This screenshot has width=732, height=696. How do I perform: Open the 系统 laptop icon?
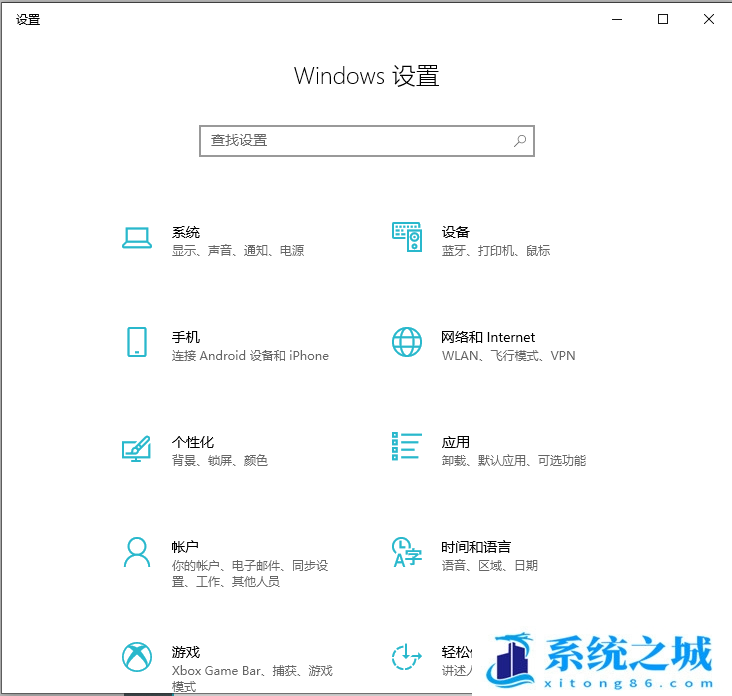click(x=137, y=238)
